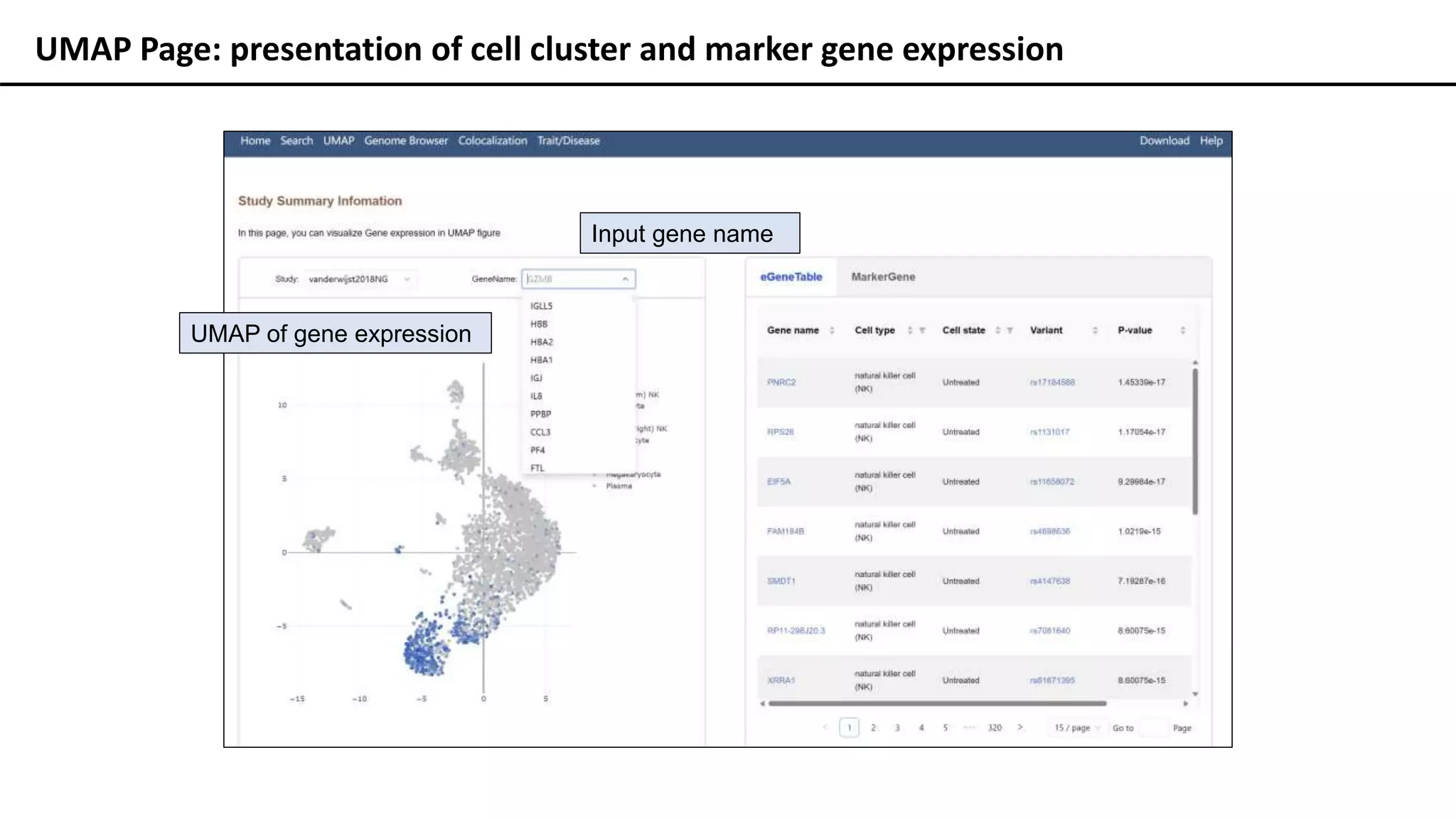
Task: Click the Cell state filter icon
Action: tap(1010, 331)
